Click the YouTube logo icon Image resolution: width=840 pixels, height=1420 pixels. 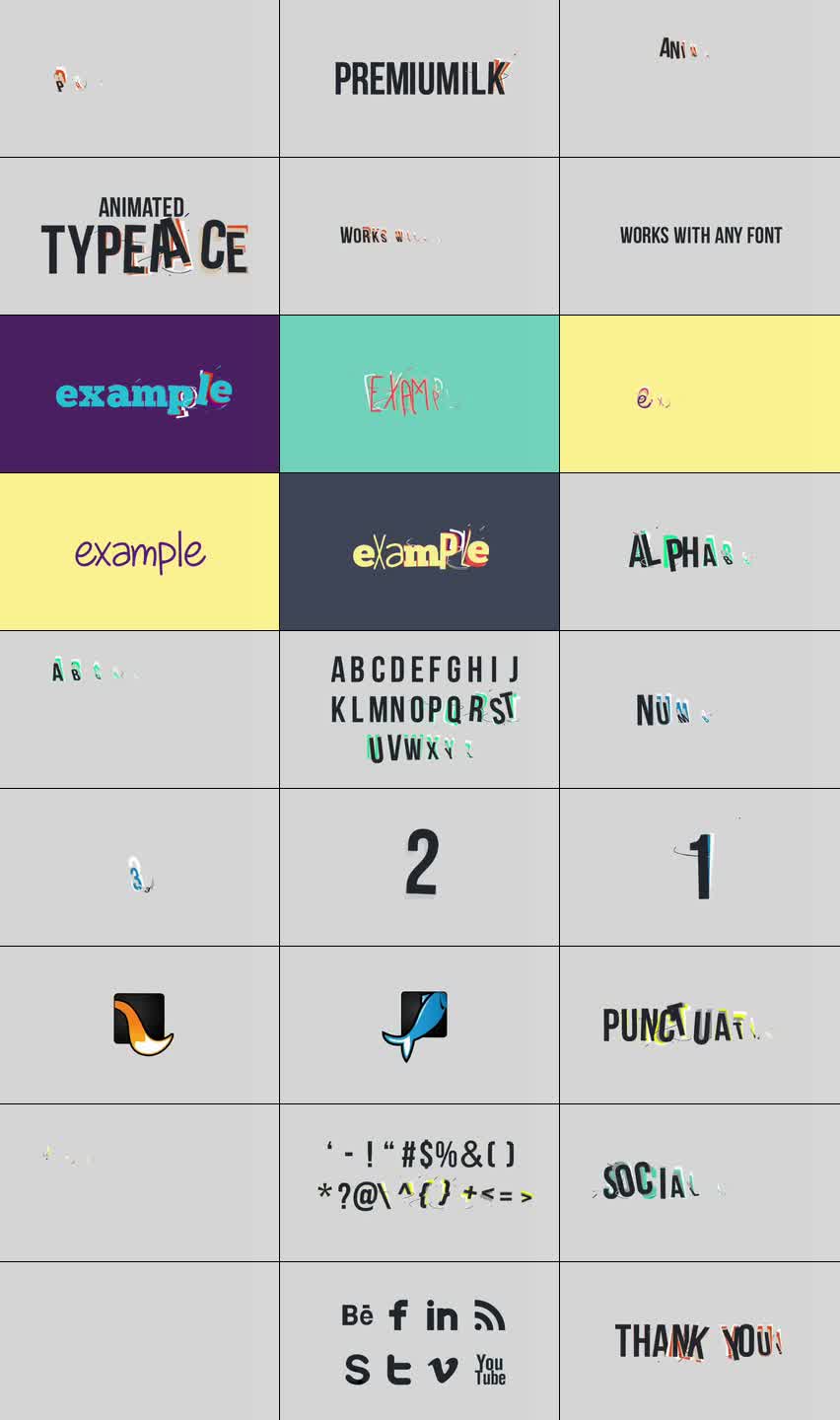coord(490,1370)
